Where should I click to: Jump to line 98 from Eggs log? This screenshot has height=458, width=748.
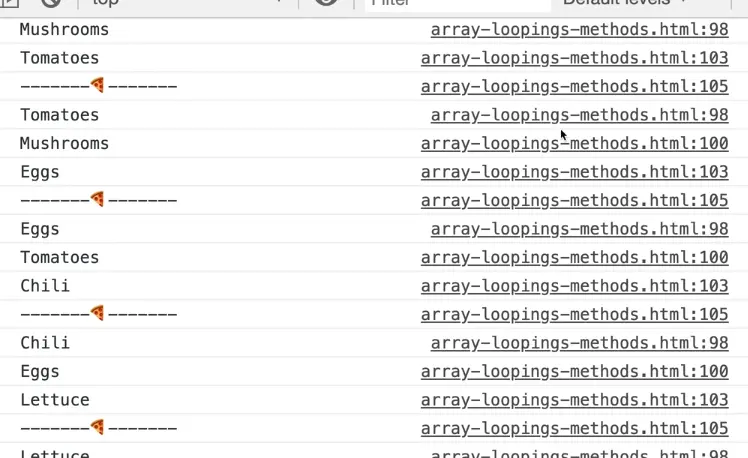pos(579,230)
